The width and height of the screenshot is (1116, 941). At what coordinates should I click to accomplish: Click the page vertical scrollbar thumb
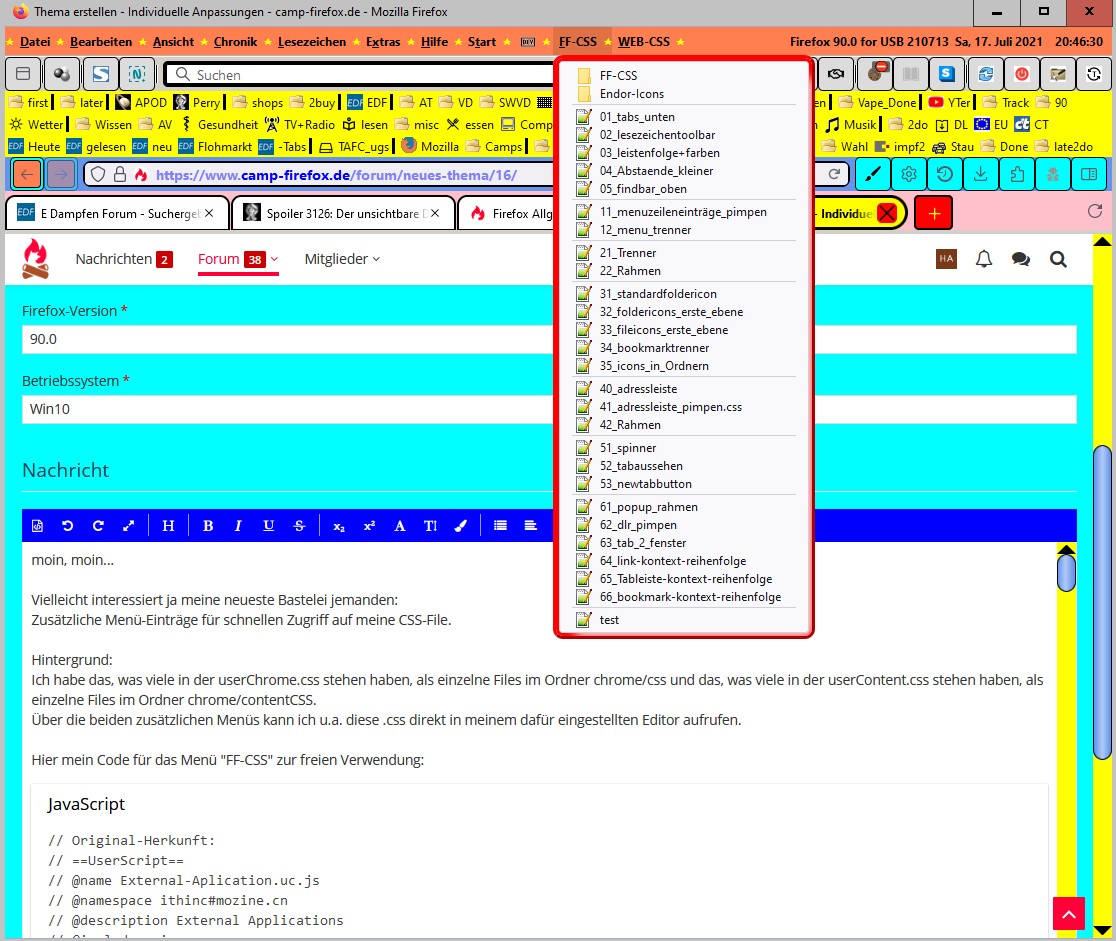point(1102,602)
